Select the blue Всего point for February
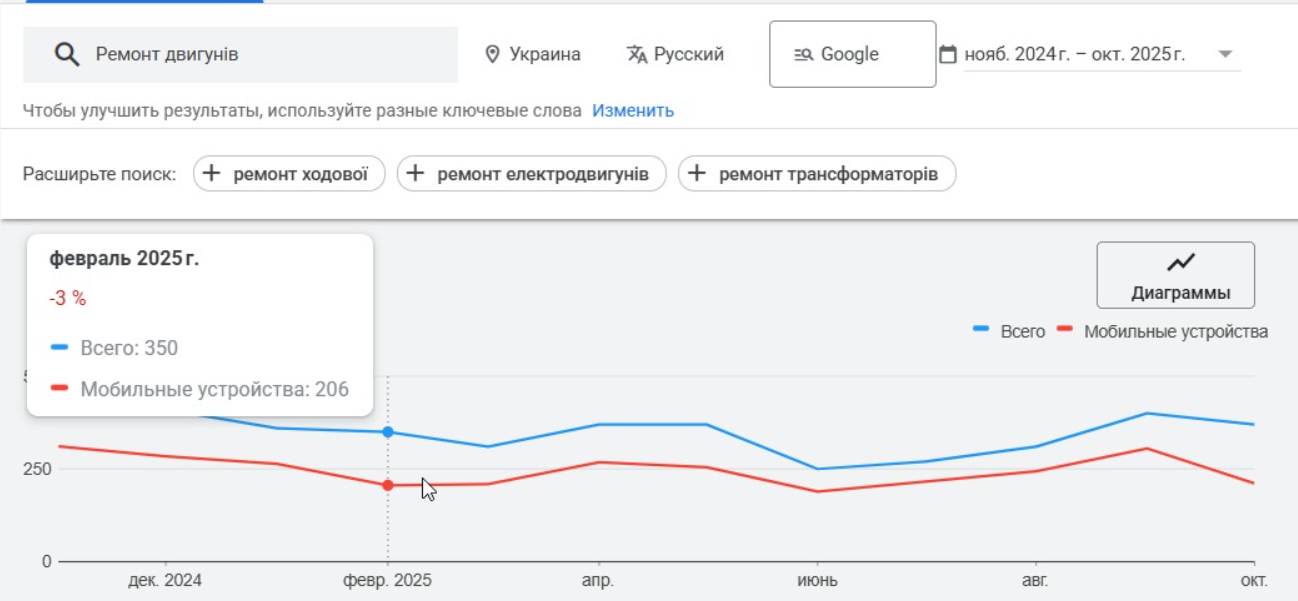Image resolution: width=1298 pixels, height=601 pixels. click(388, 432)
